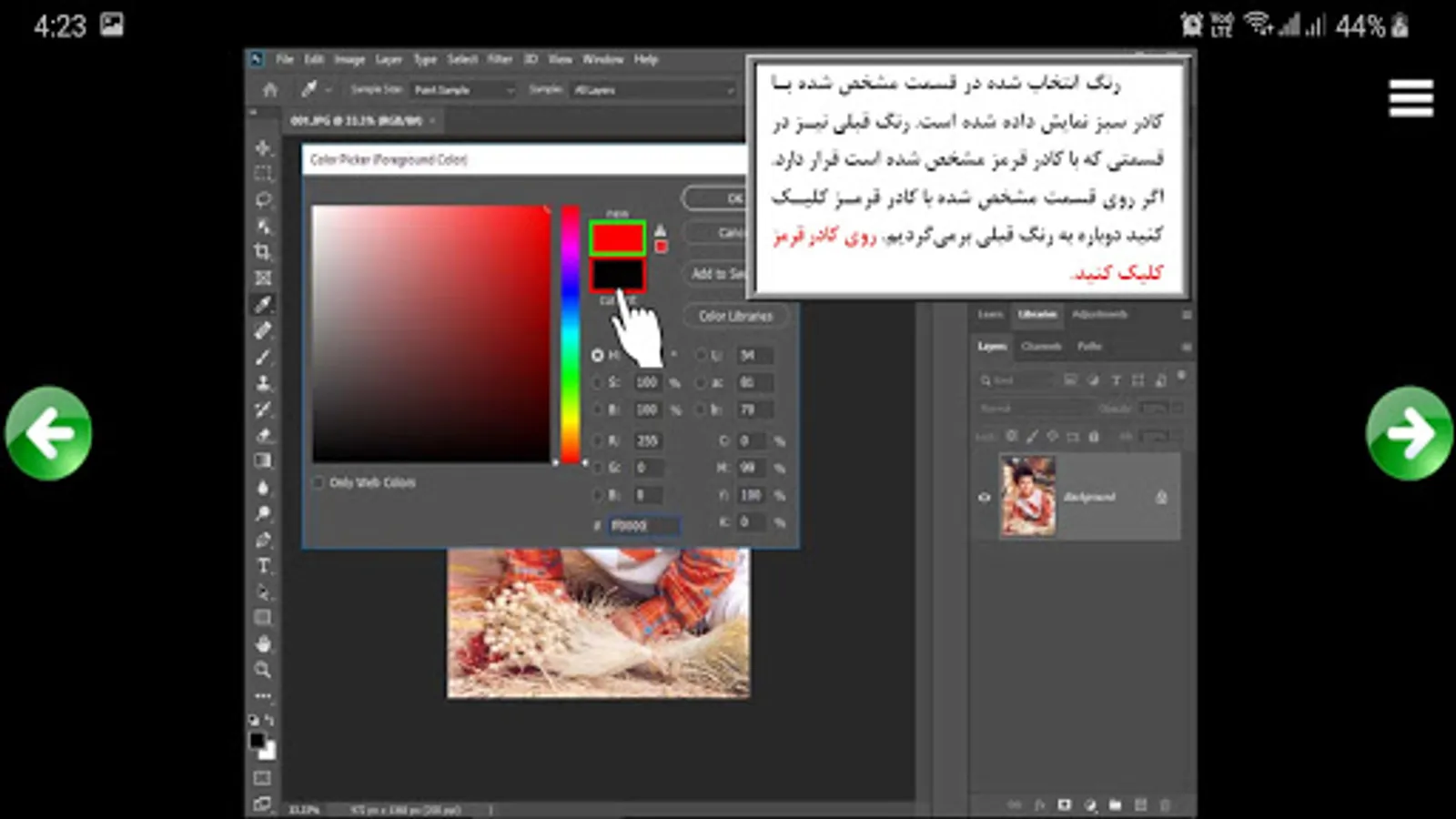
Task: Select the Pen tool
Action: click(x=263, y=540)
